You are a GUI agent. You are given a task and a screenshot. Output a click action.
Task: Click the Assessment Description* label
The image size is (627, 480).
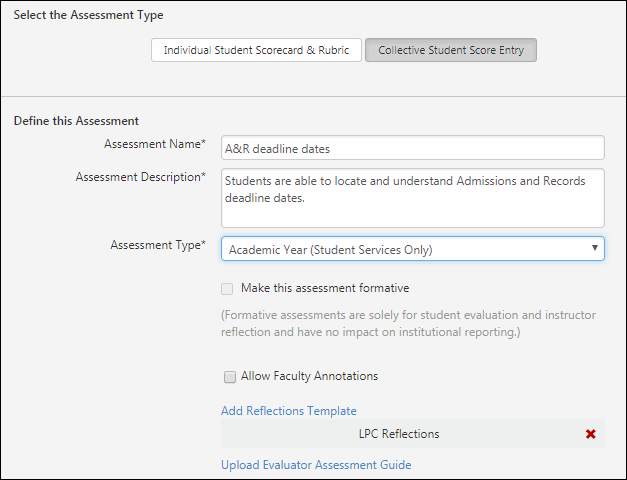point(141,177)
